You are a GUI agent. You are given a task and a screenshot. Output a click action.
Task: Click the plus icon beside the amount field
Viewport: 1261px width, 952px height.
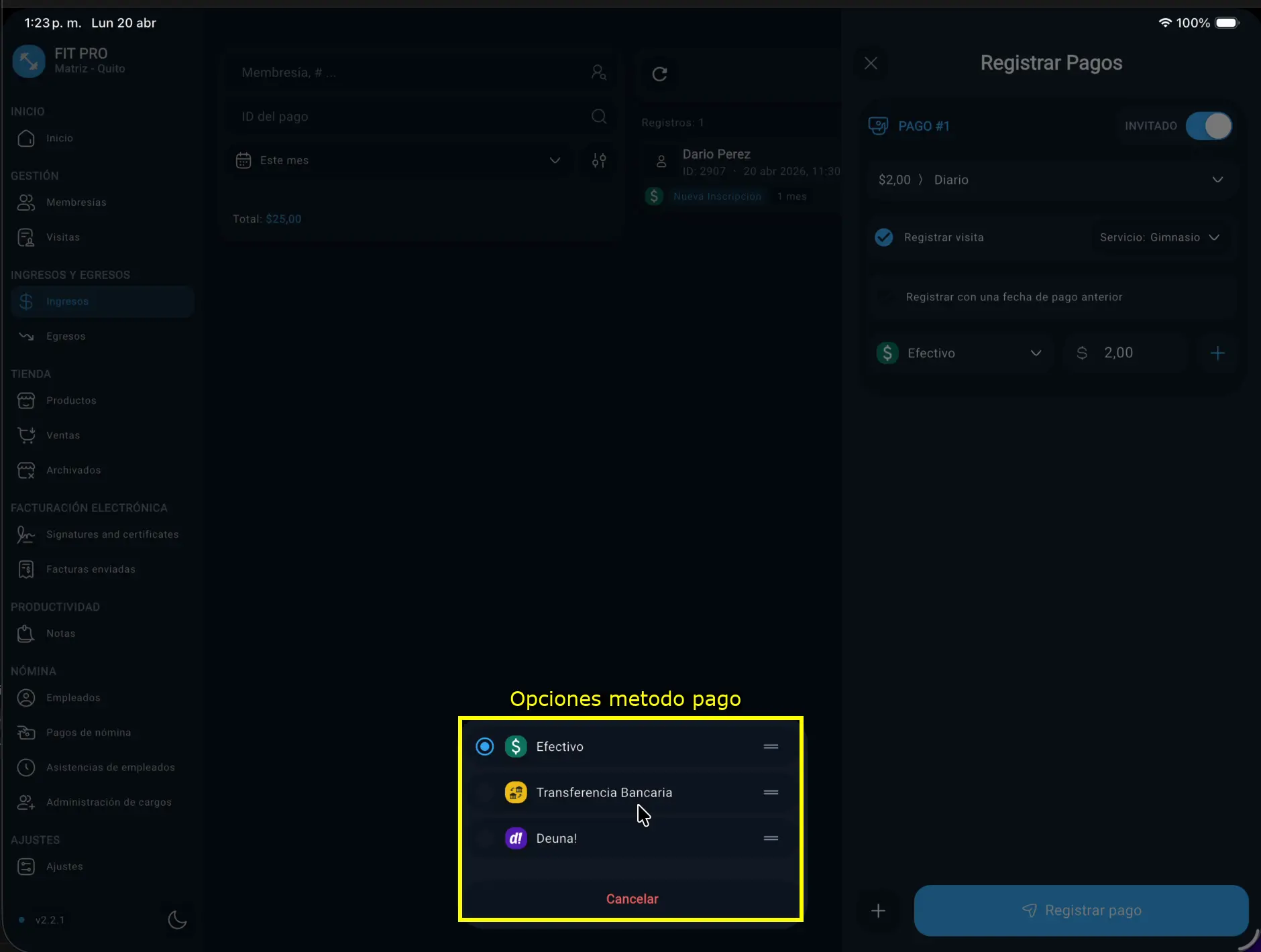point(1217,353)
